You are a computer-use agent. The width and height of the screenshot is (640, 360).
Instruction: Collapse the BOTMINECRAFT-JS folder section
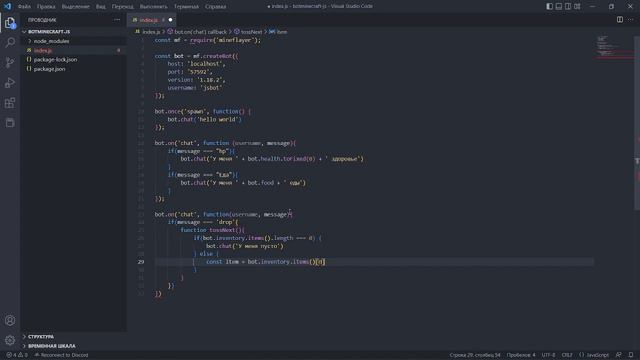(x=73, y=31)
